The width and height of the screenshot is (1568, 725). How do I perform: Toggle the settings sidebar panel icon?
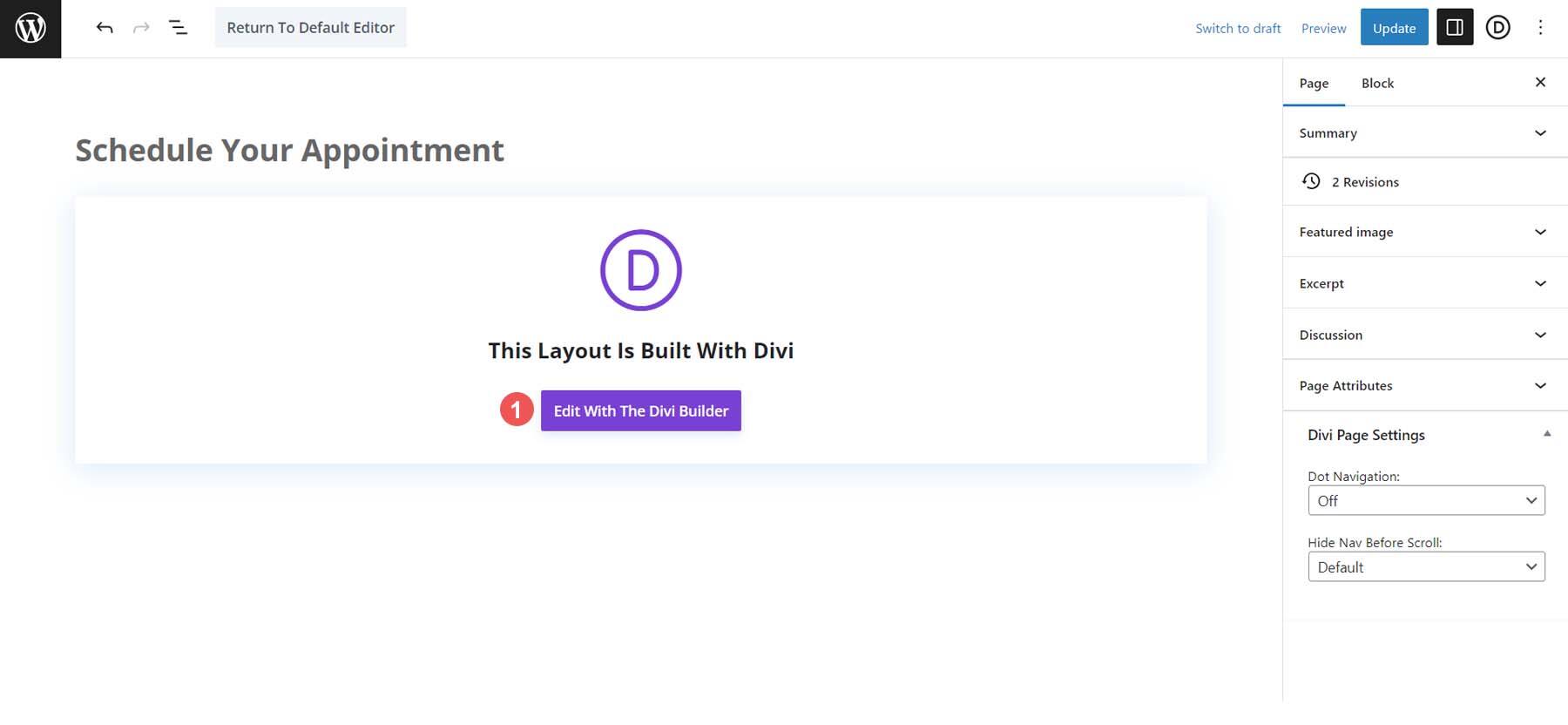point(1455,28)
